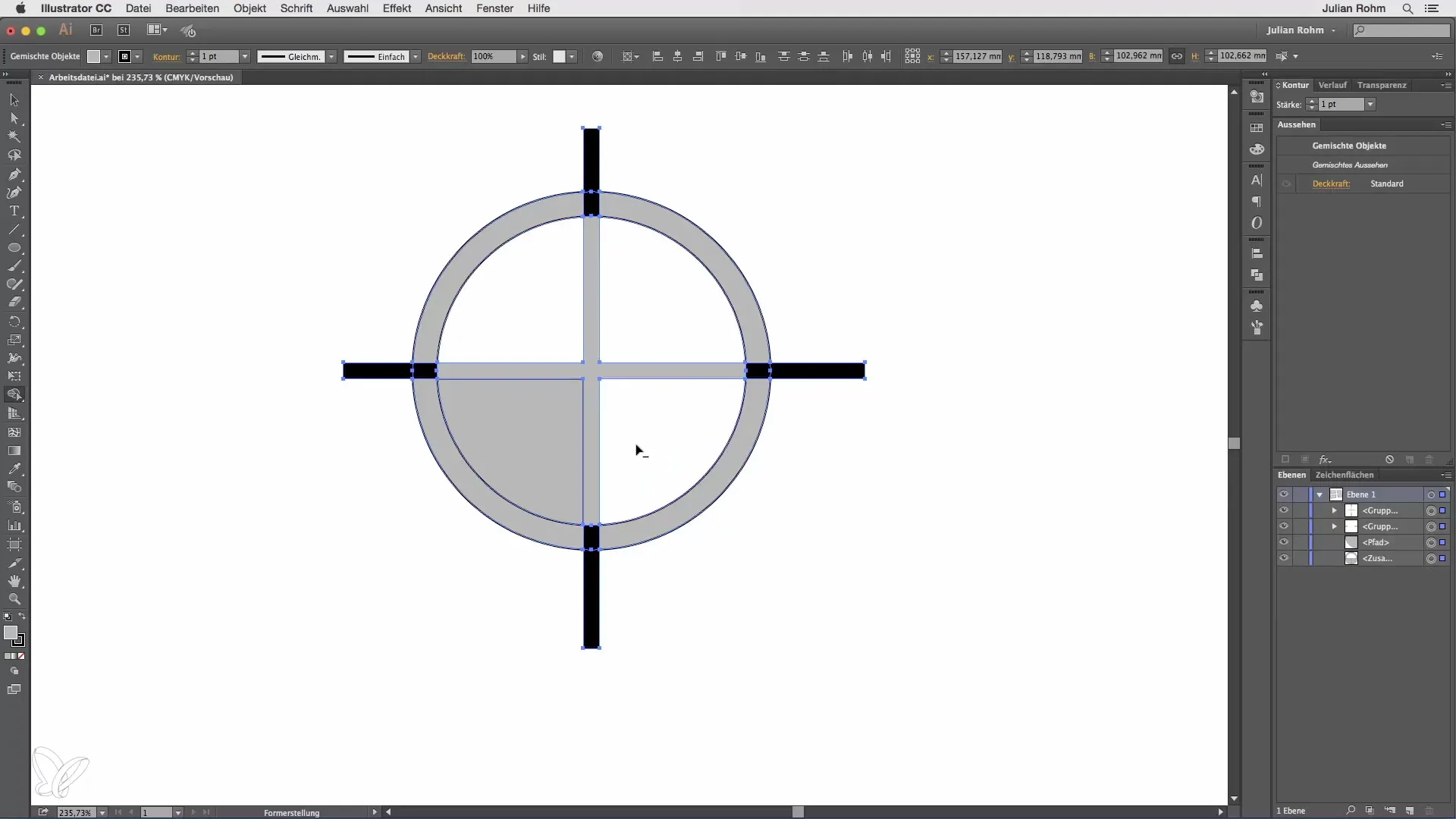The width and height of the screenshot is (1456, 819).
Task: Click the Kontur link in control bar
Action: point(166,57)
